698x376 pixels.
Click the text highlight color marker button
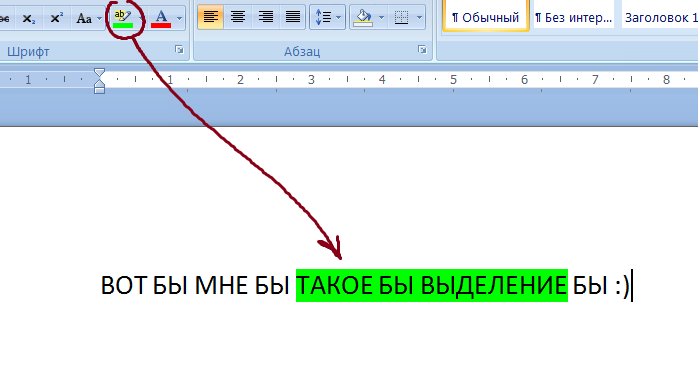[123, 18]
